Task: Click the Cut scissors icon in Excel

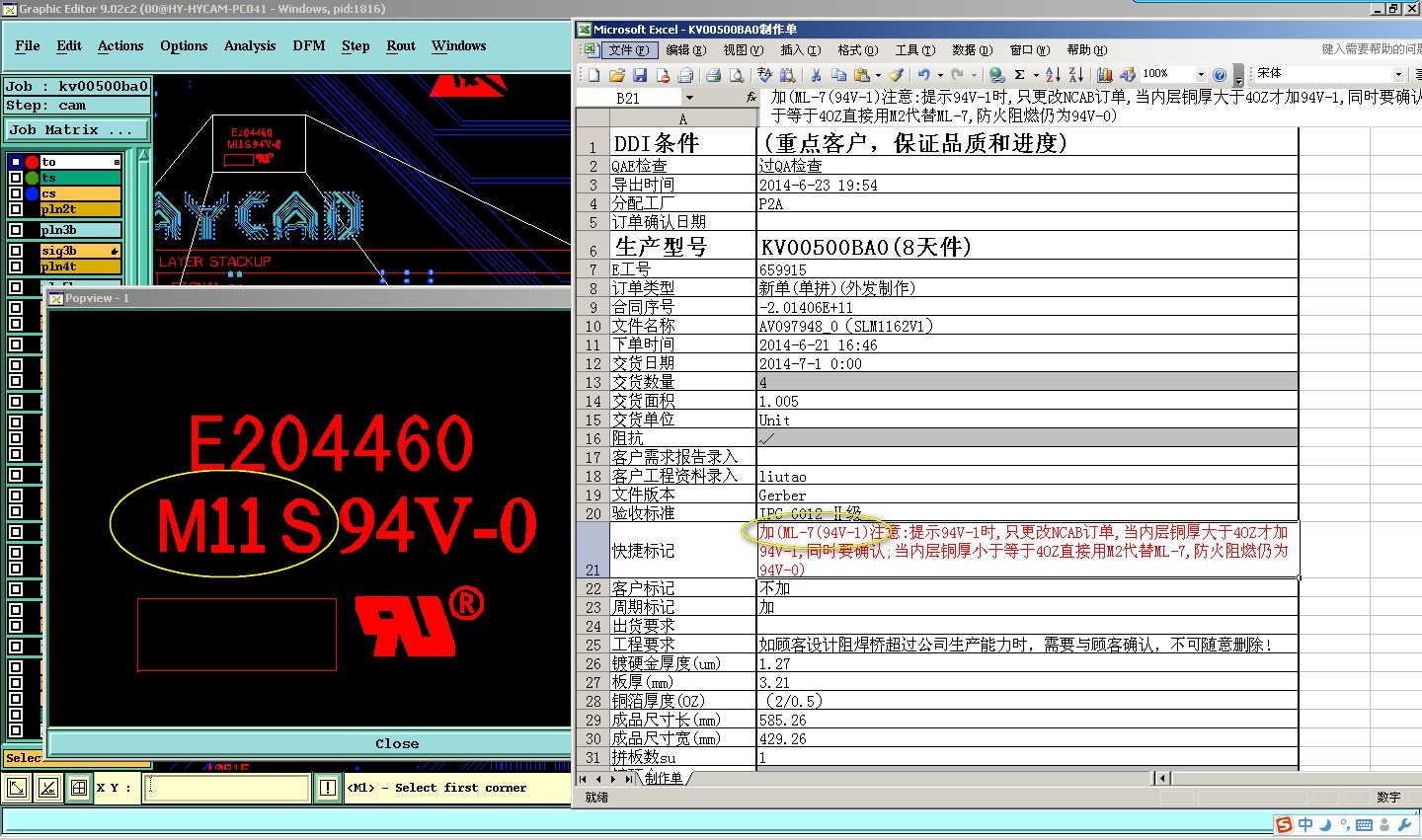Action: tap(816, 75)
